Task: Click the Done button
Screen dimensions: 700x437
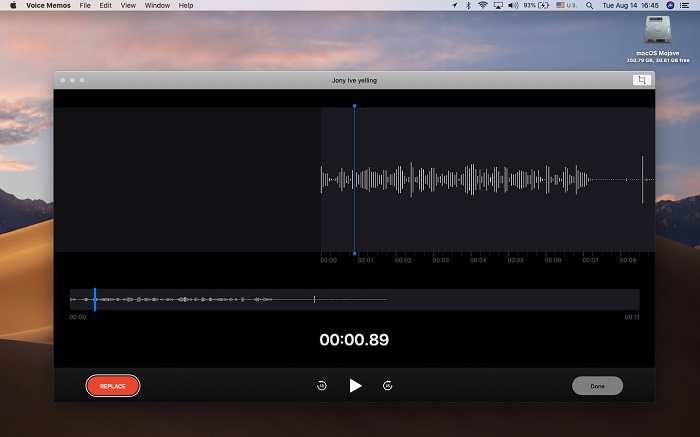Action: point(597,386)
